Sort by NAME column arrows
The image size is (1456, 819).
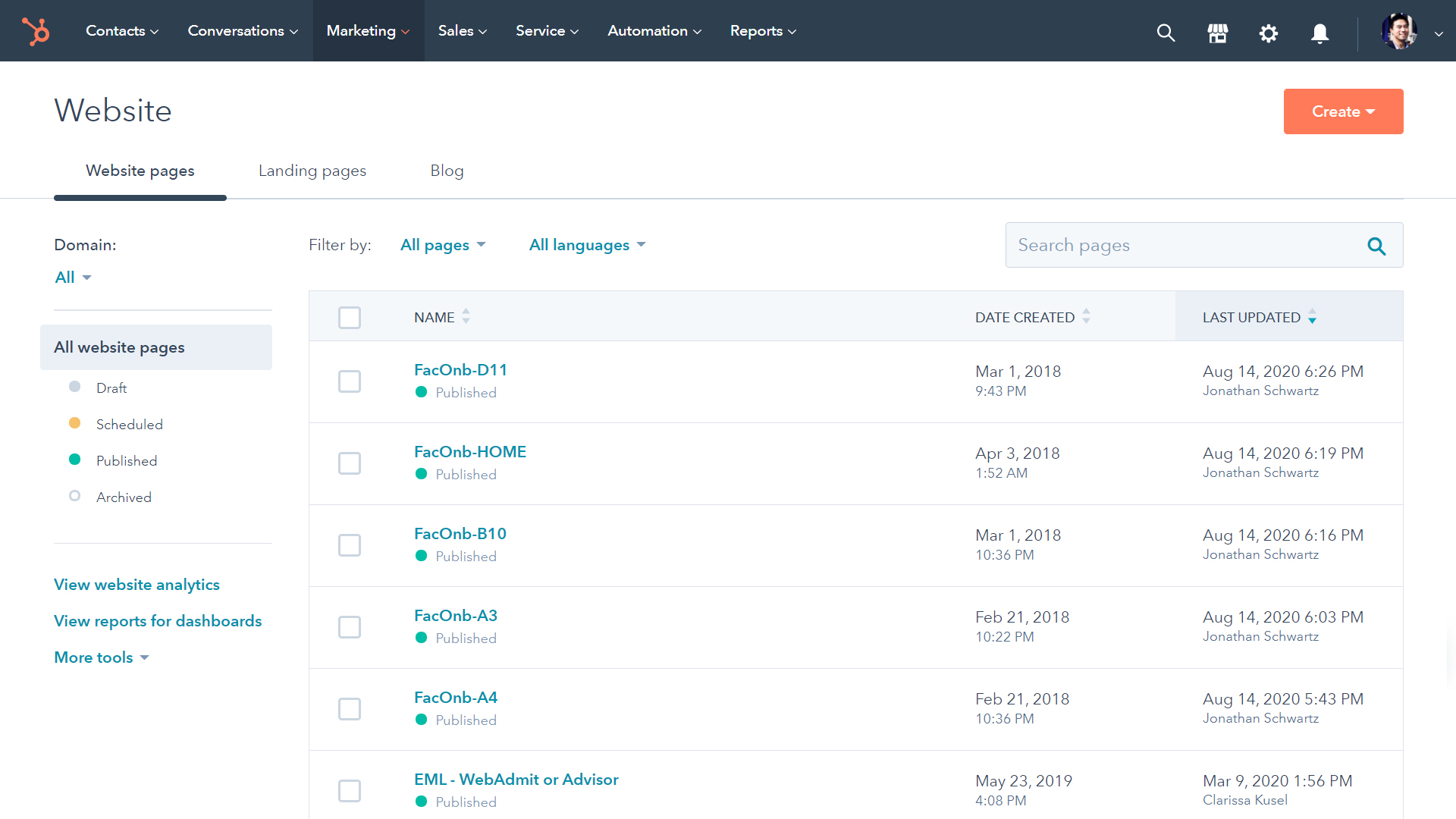[466, 316]
